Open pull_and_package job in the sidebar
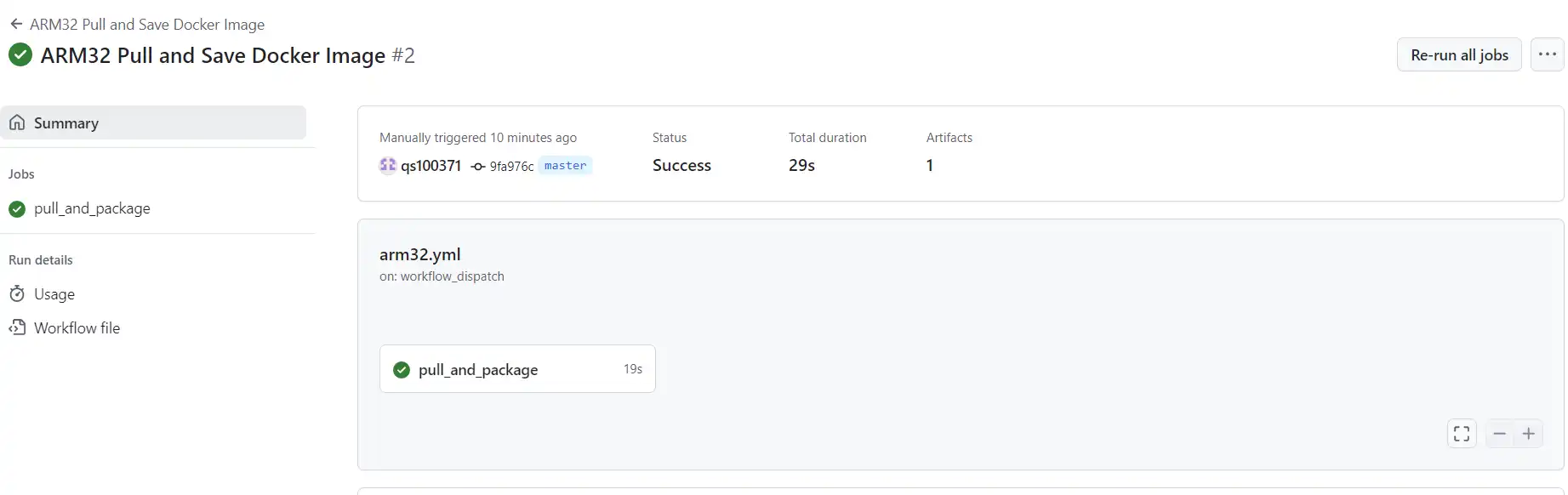The width and height of the screenshot is (1568, 495). (x=92, y=208)
